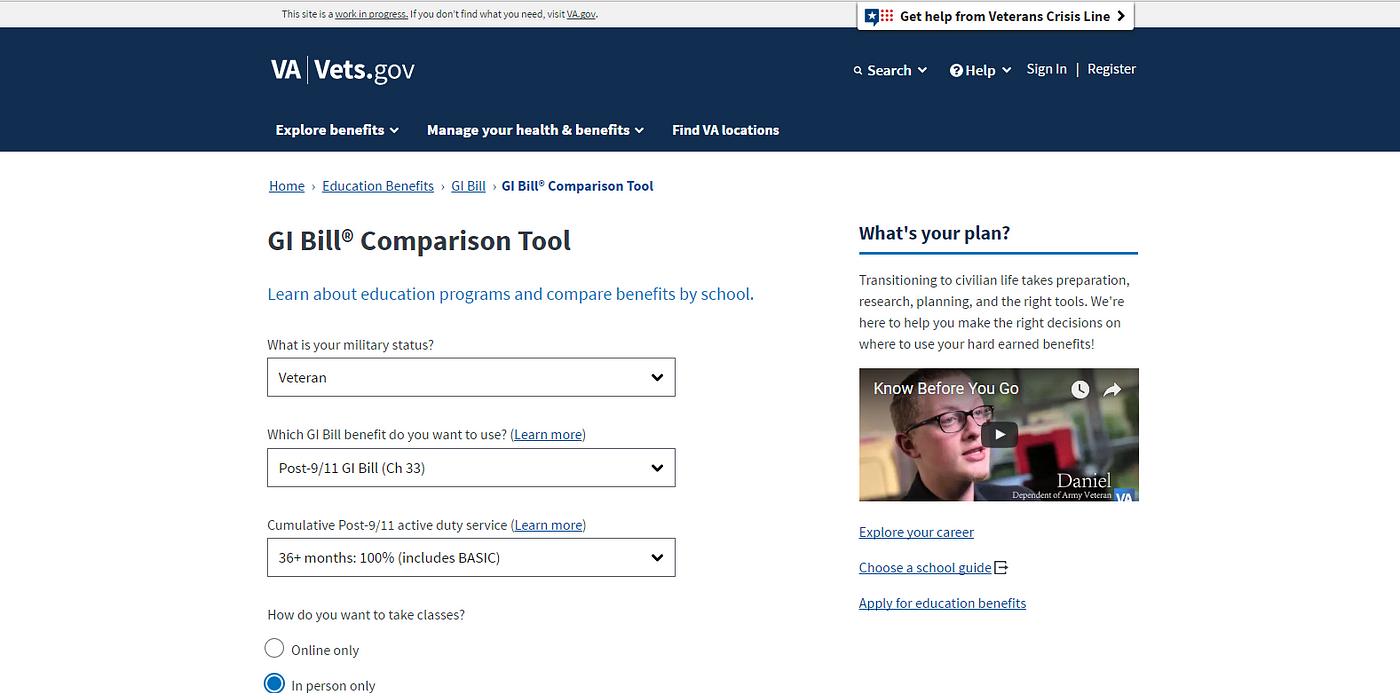
Task: Open cumulative active duty service dropdown
Action: pyautogui.click(x=471, y=557)
